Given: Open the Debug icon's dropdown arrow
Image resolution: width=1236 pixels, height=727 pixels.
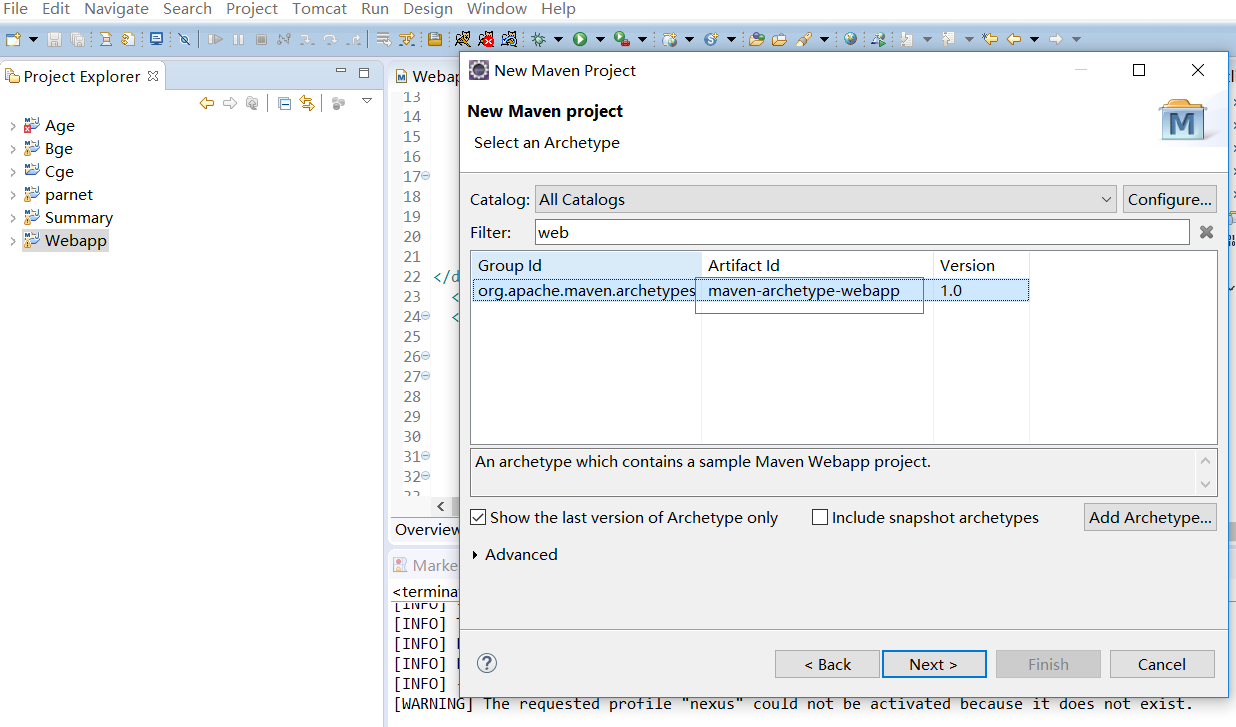Looking at the screenshot, I should 558,39.
